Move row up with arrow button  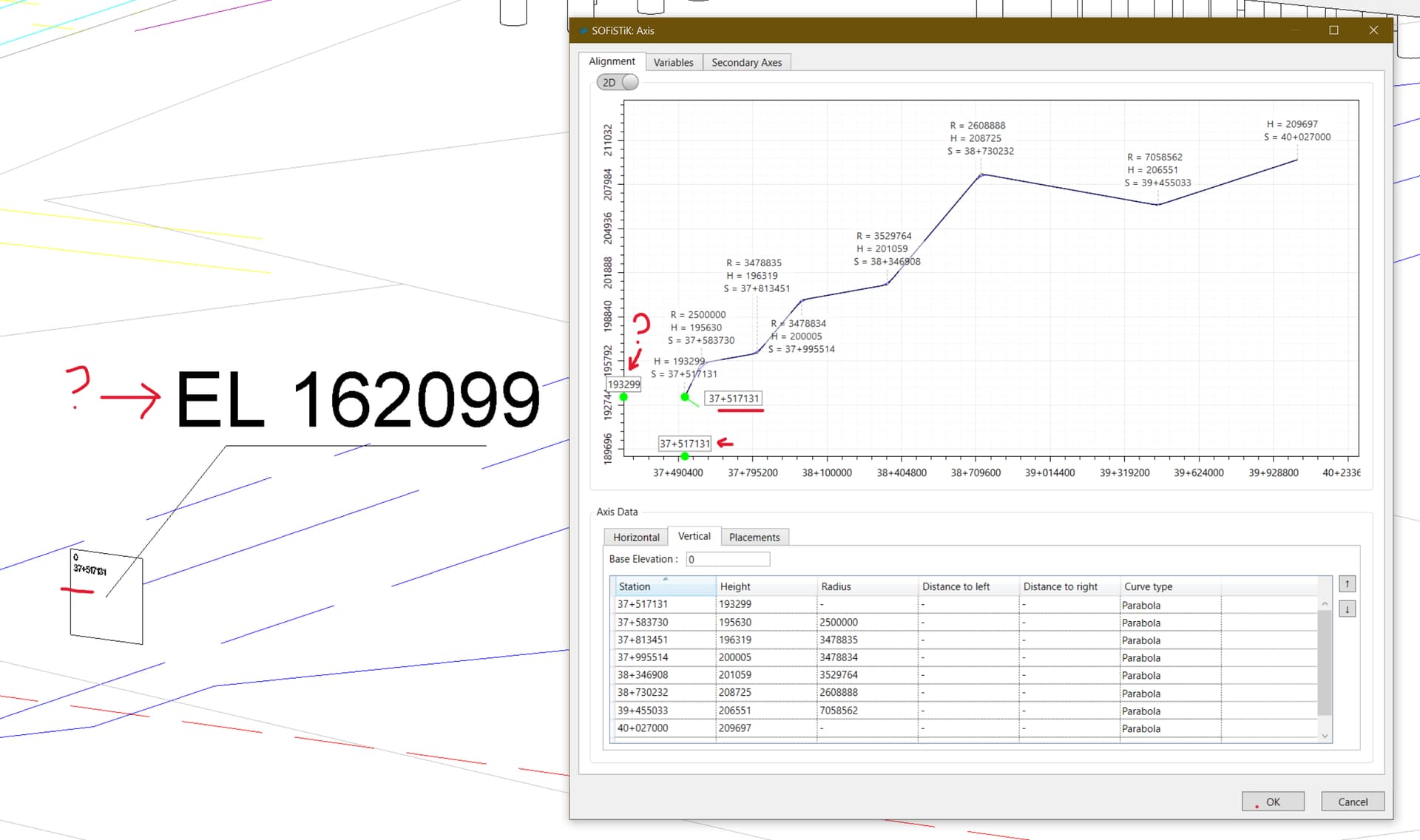(1347, 584)
